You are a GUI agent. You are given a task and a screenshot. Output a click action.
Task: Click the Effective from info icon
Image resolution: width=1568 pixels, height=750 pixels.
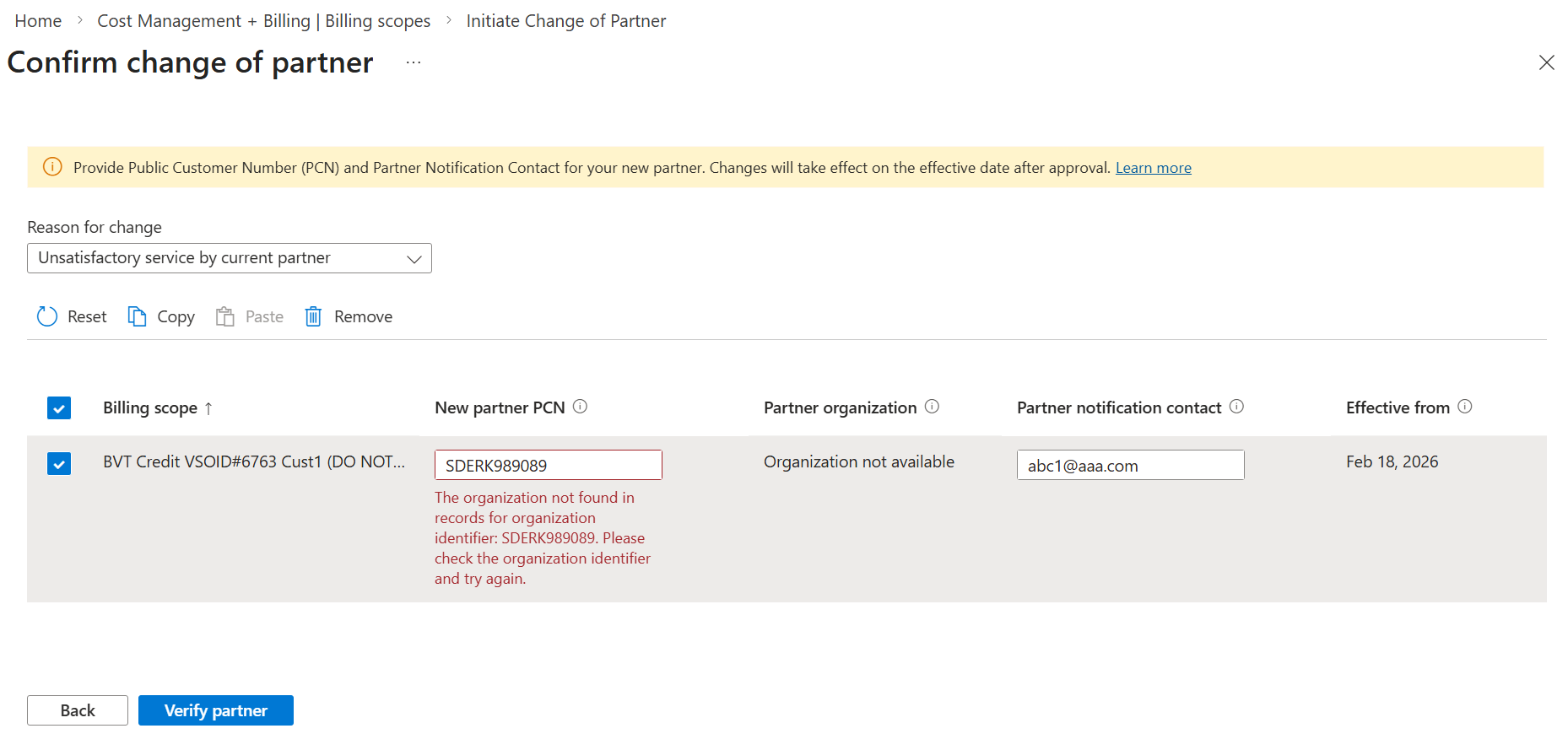(x=1465, y=407)
